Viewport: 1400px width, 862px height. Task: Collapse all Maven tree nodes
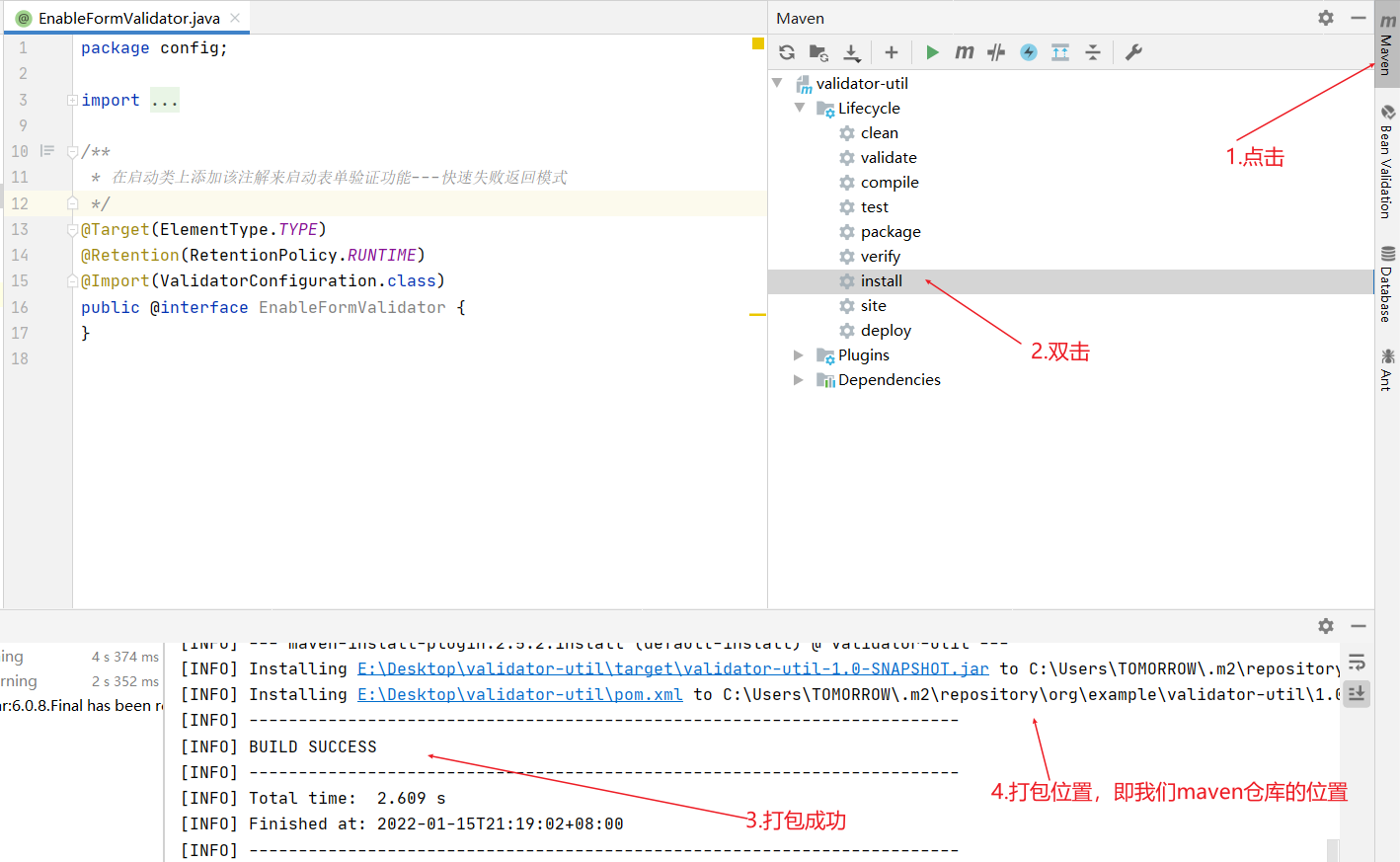[x=1093, y=52]
